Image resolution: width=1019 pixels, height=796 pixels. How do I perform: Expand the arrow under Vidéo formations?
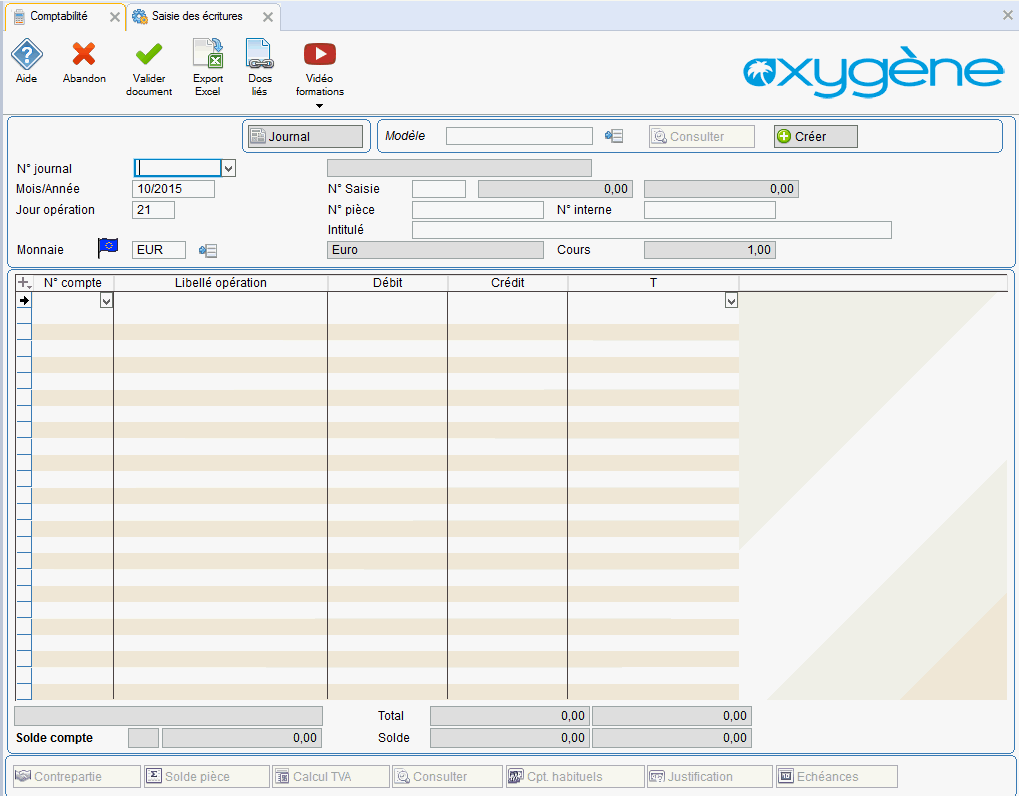coord(319,106)
